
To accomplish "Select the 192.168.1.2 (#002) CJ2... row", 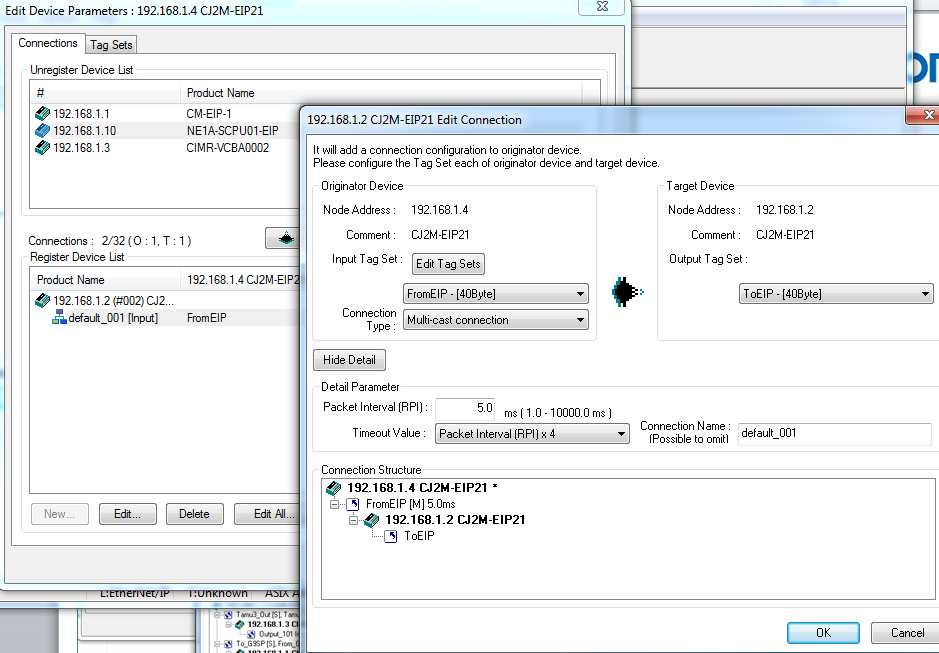I will 166,300.
